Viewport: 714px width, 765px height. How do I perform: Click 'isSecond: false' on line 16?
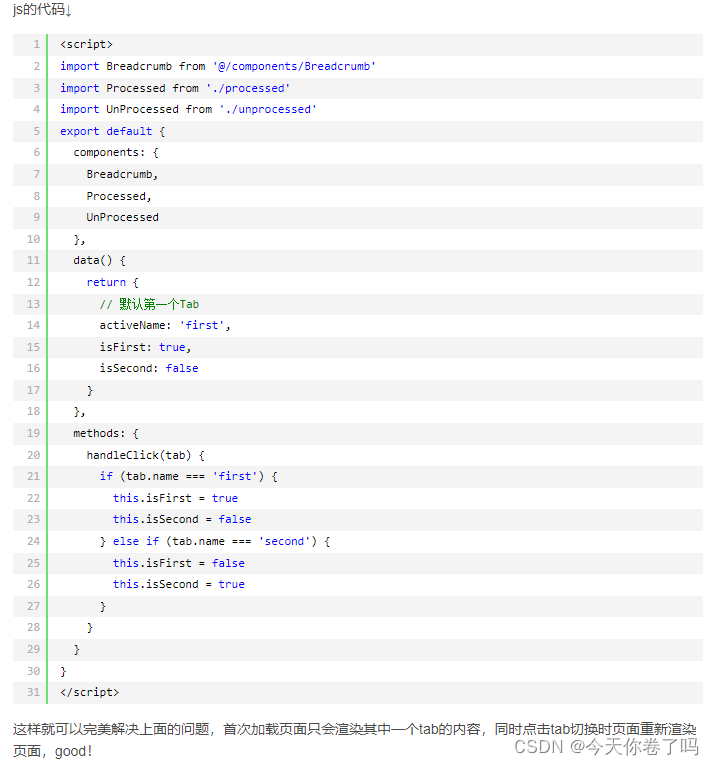pos(149,368)
